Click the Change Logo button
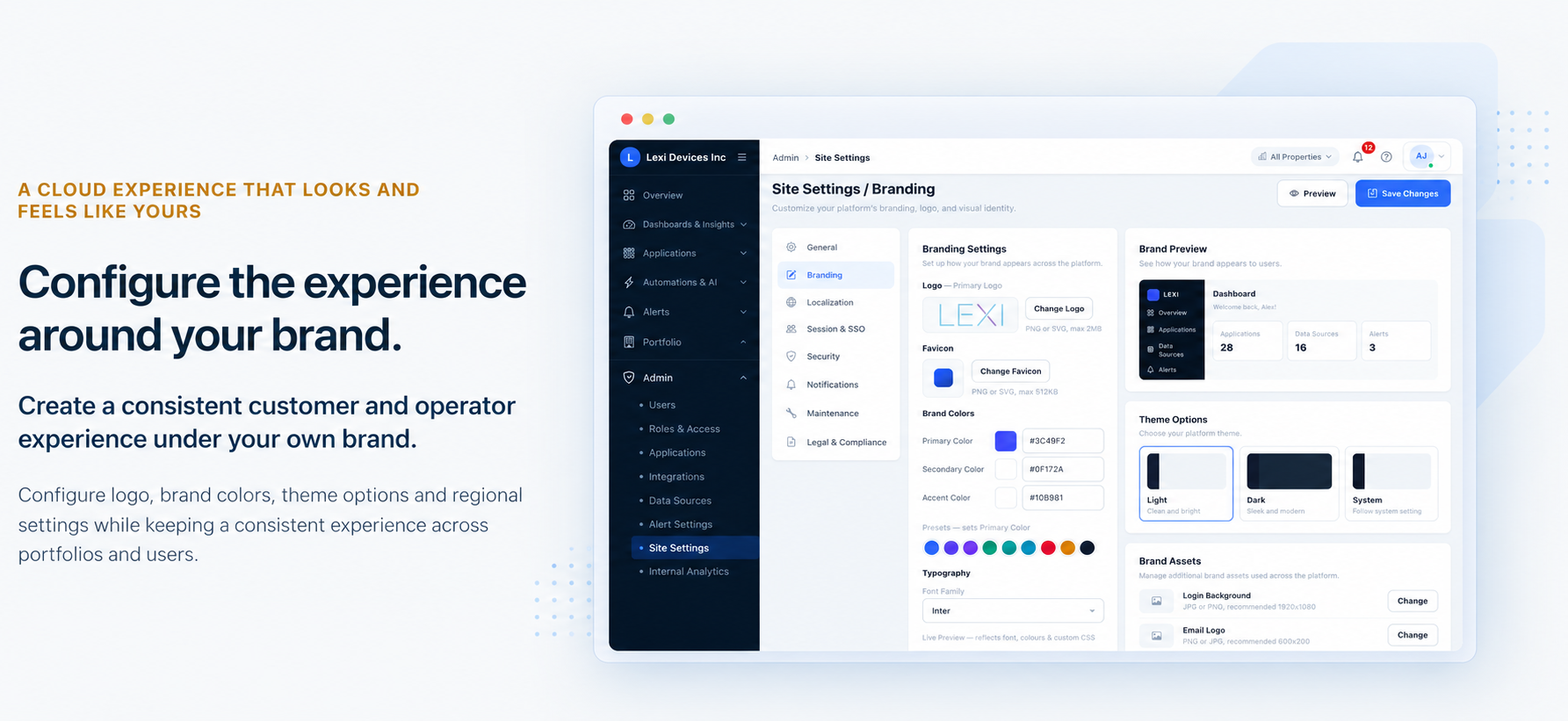Image resolution: width=1568 pixels, height=721 pixels. [1059, 308]
